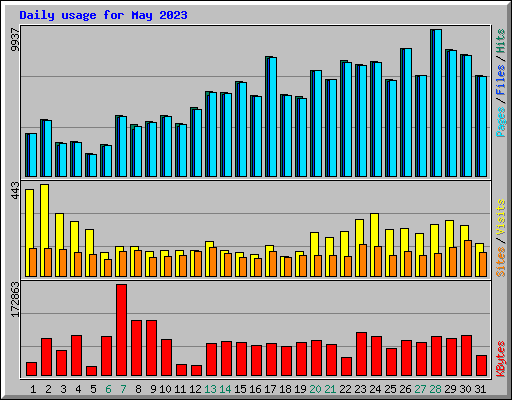Select day label 8 on the x-axis
Screen dimensions: 512x400
(138, 389)
